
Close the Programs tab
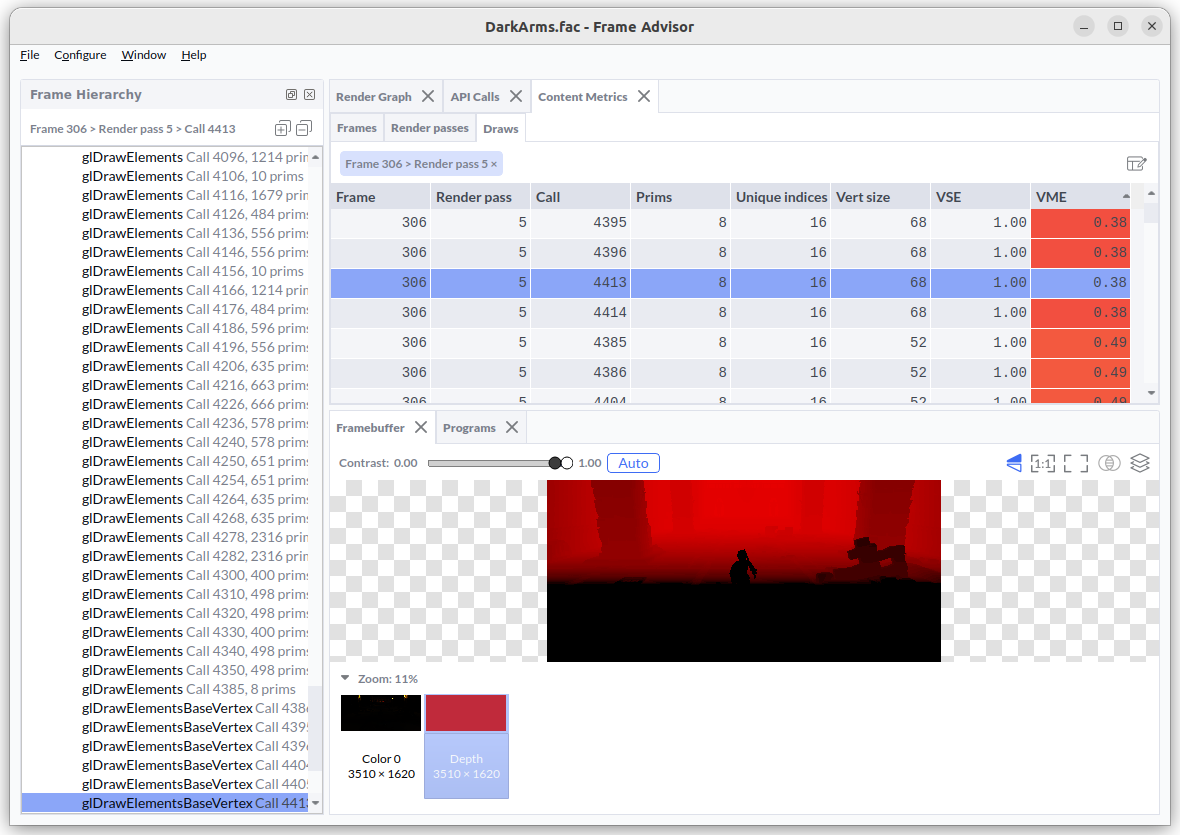pyautogui.click(x=512, y=427)
